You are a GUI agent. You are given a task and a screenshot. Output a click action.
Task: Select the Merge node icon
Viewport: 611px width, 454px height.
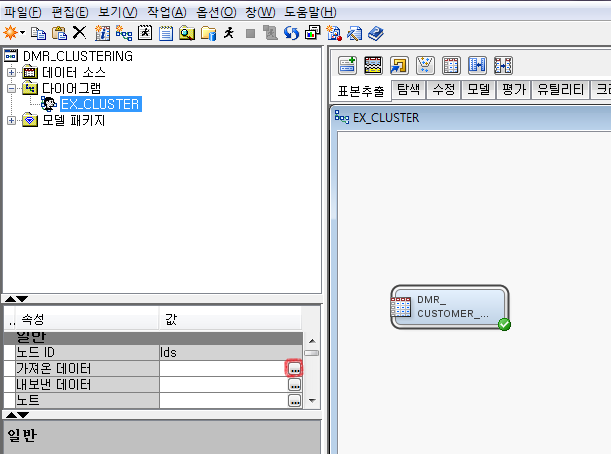[x=477, y=65]
